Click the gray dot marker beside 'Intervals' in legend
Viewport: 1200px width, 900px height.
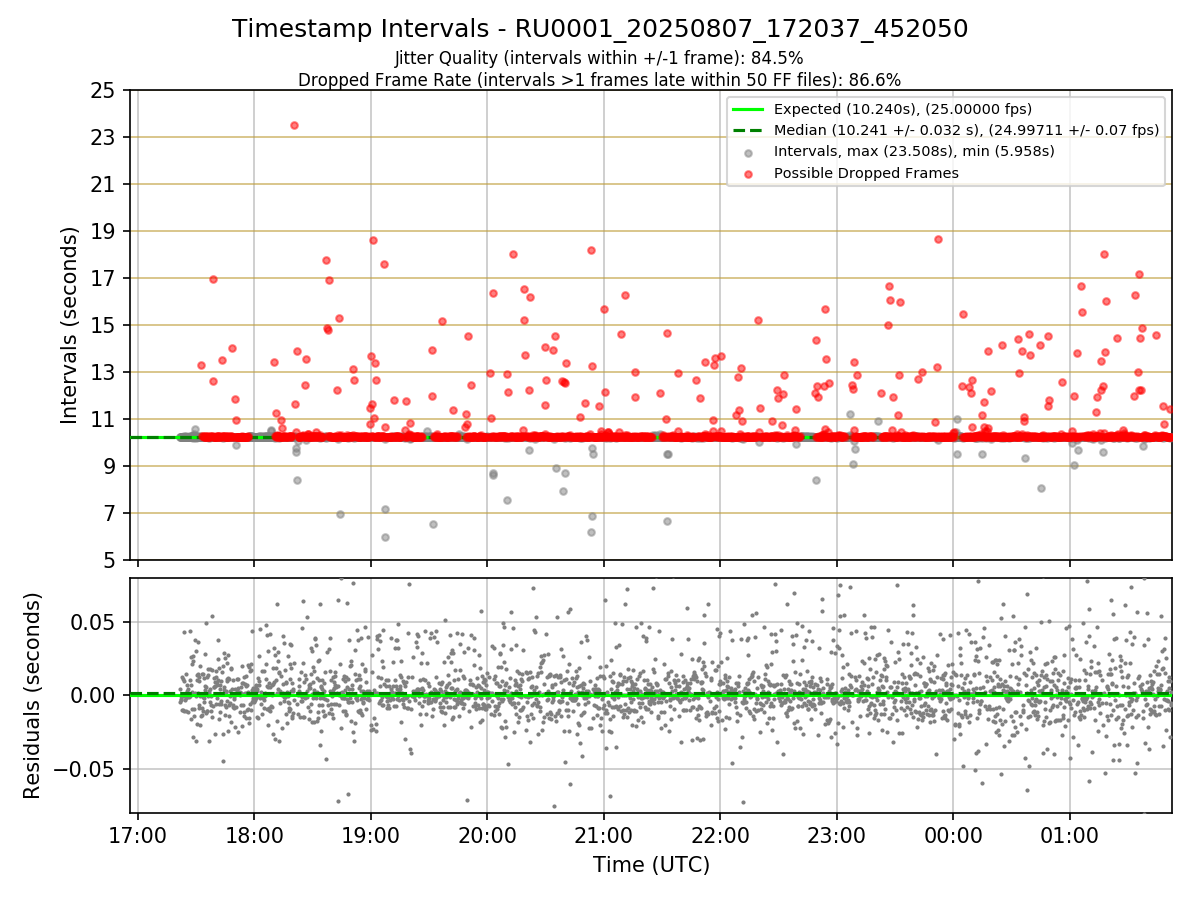750,152
